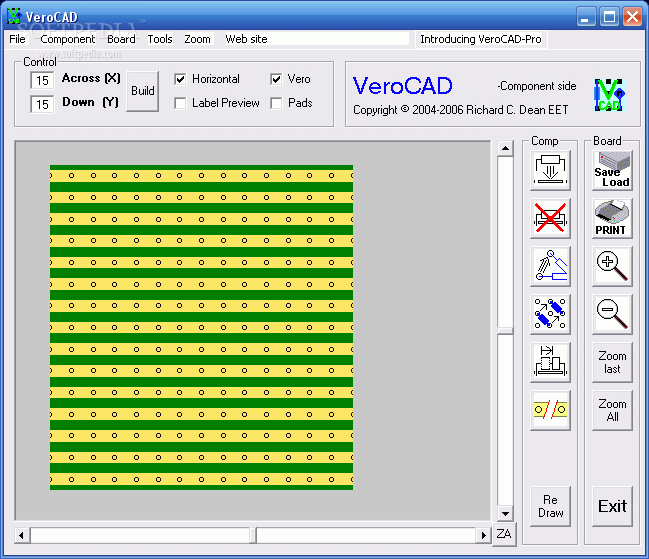Open the File menu

click(x=17, y=39)
